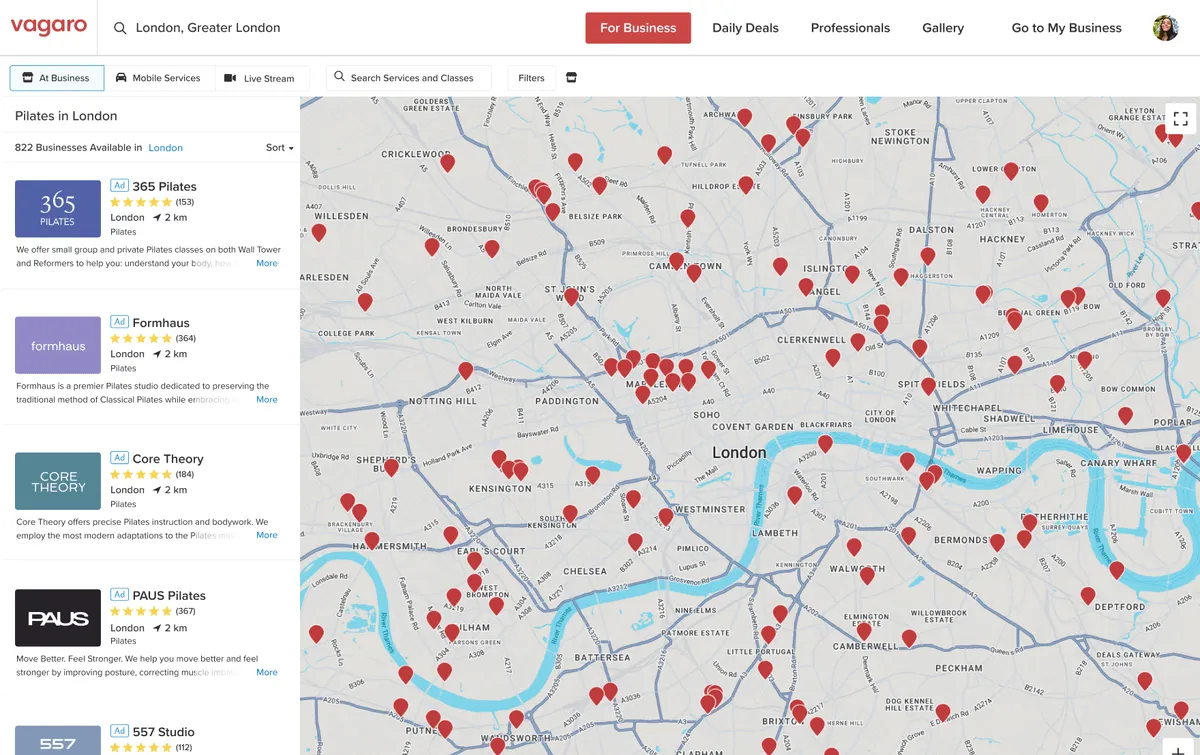The width and height of the screenshot is (1200, 755).
Task: Open the 365 Pilates listing title
Action: click(164, 186)
